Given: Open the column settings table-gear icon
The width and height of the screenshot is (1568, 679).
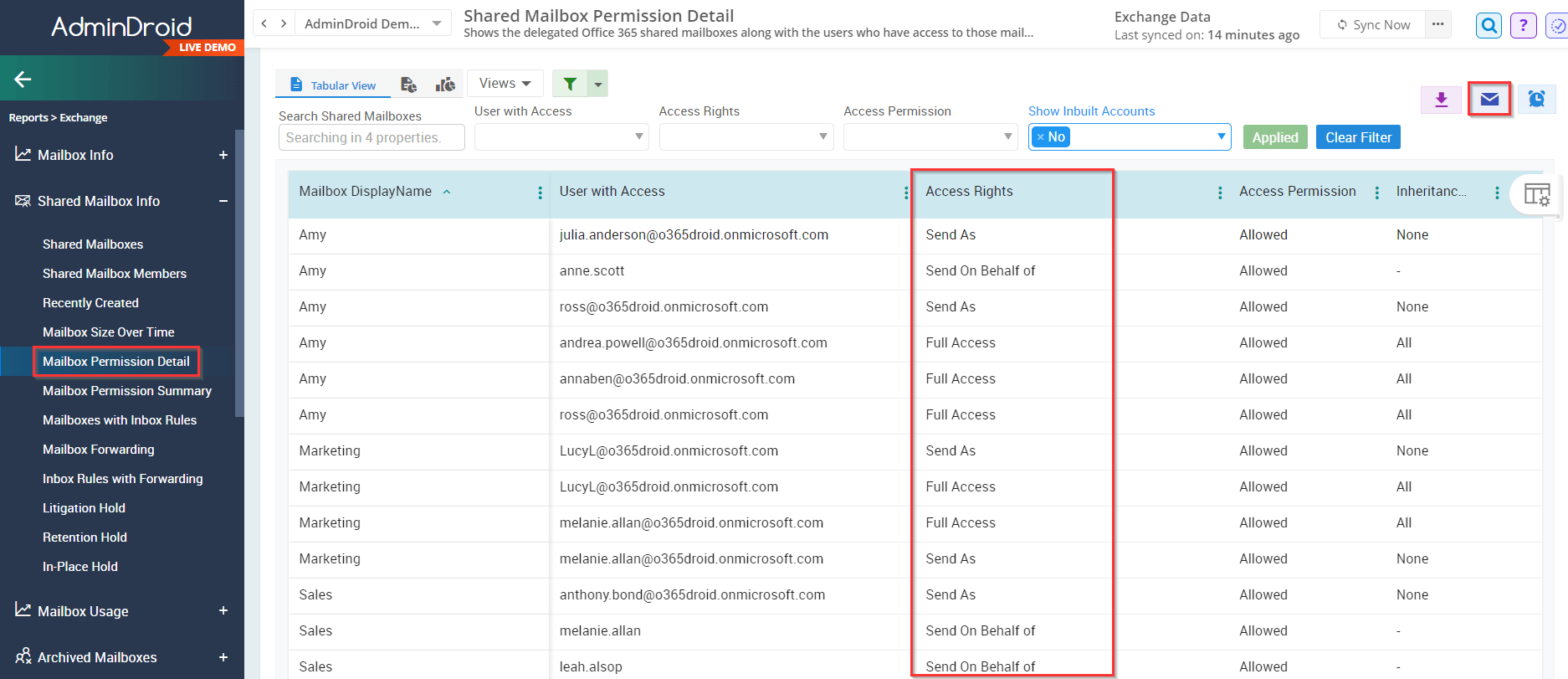Looking at the screenshot, I should (1536, 194).
